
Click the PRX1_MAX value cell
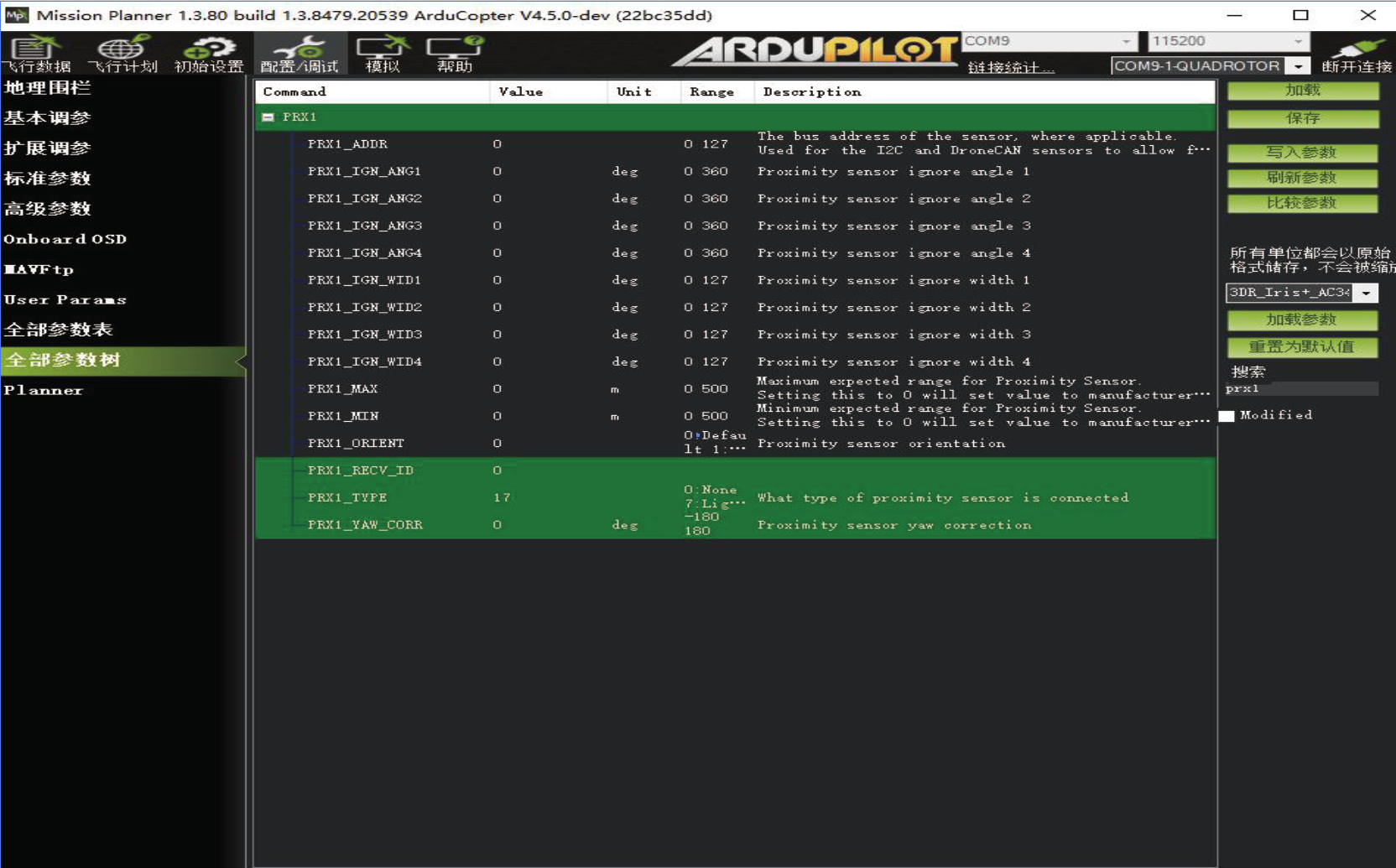tap(497, 389)
